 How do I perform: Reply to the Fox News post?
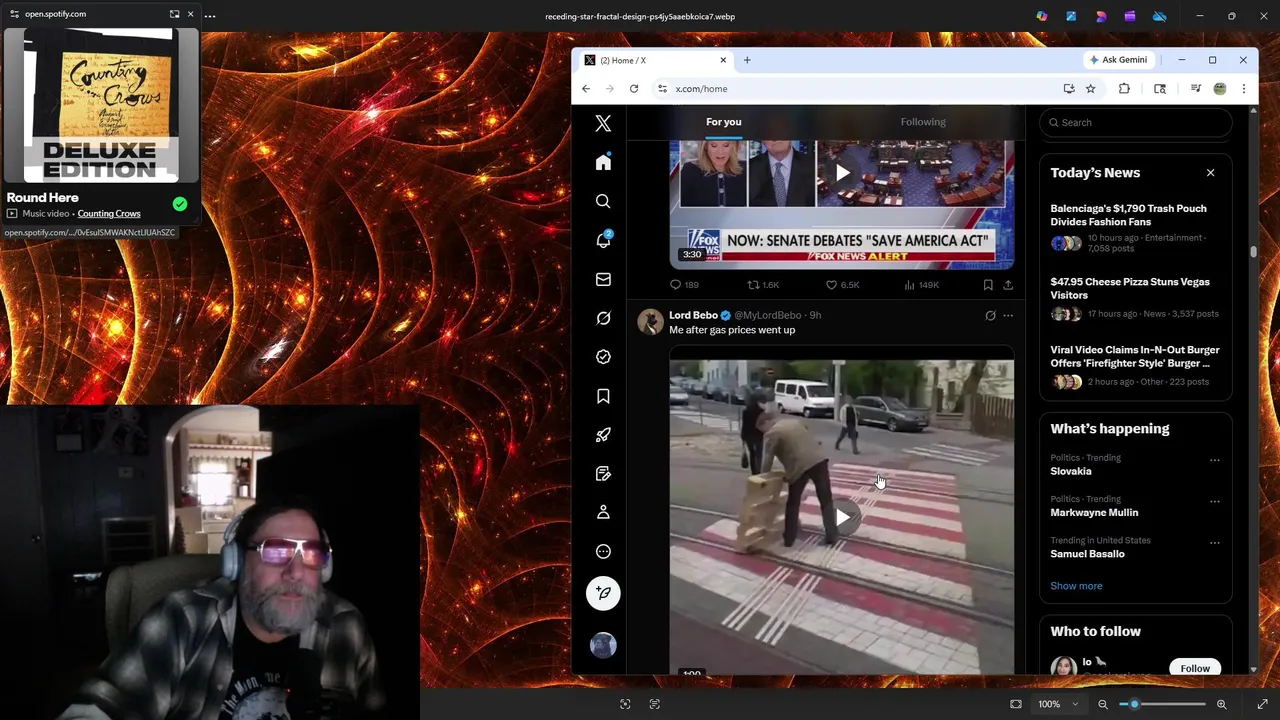pos(684,285)
